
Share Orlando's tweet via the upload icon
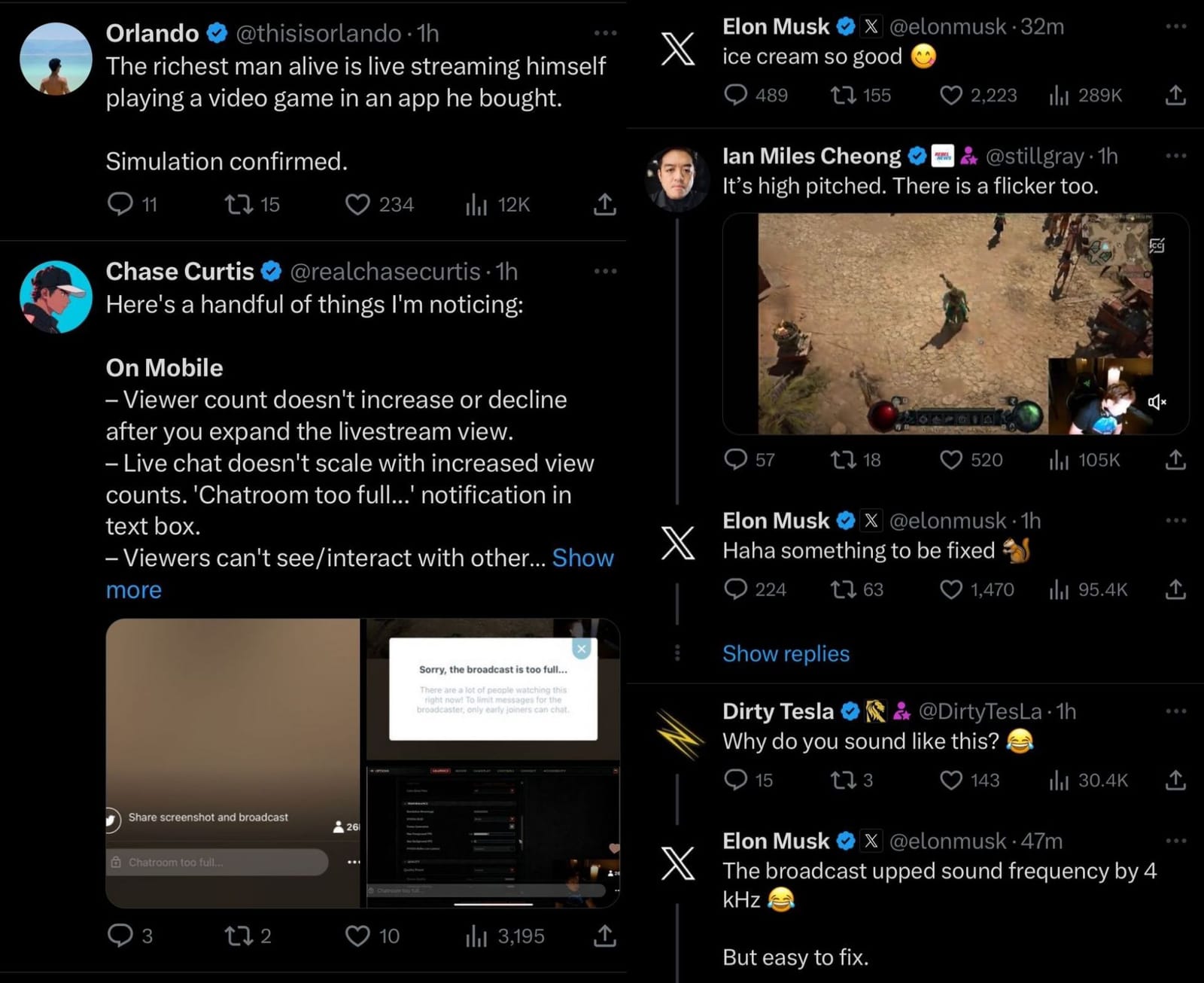tap(604, 204)
